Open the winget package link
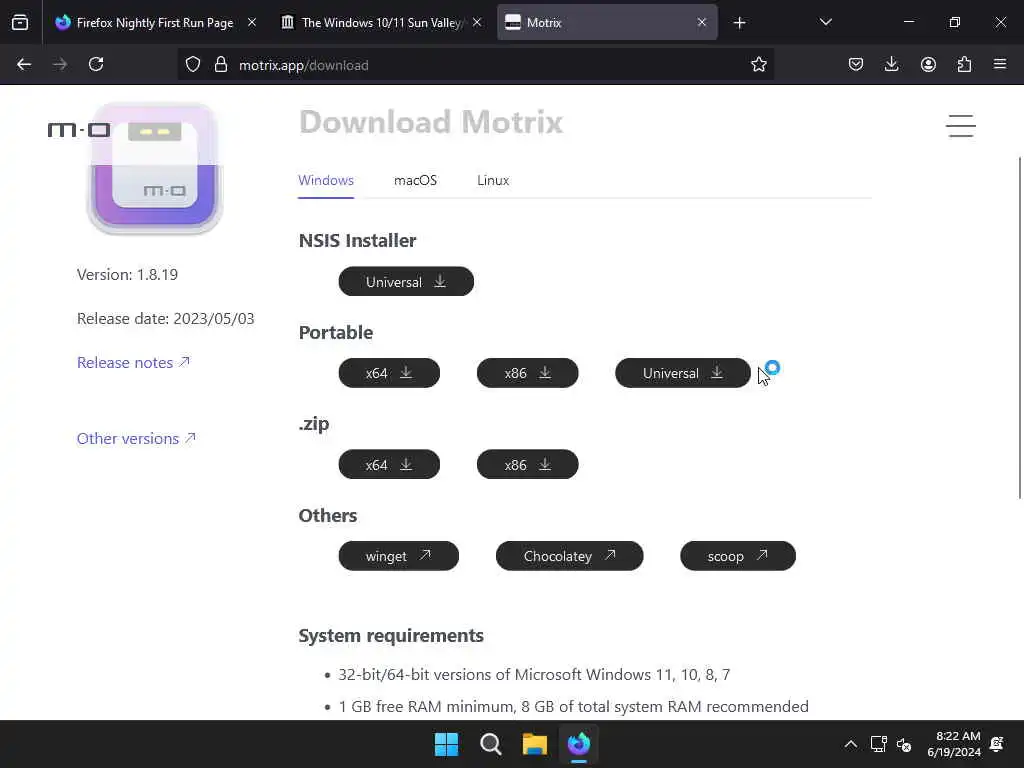Image resolution: width=1024 pixels, height=768 pixels. 398,556
